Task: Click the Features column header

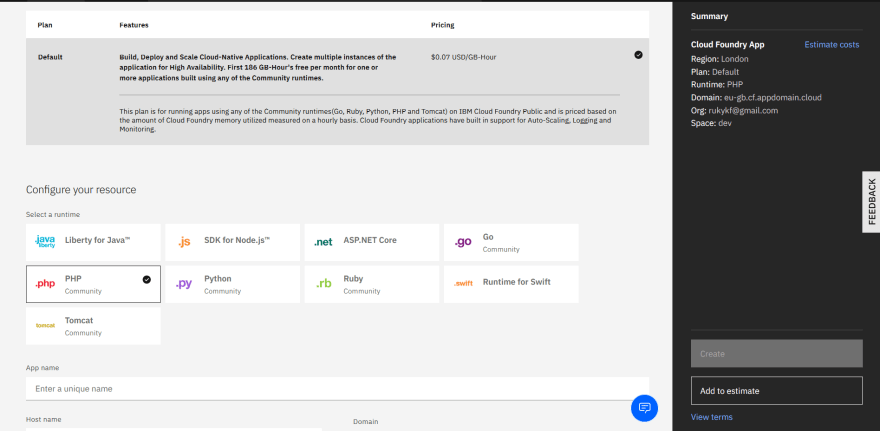Action: point(134,25)
